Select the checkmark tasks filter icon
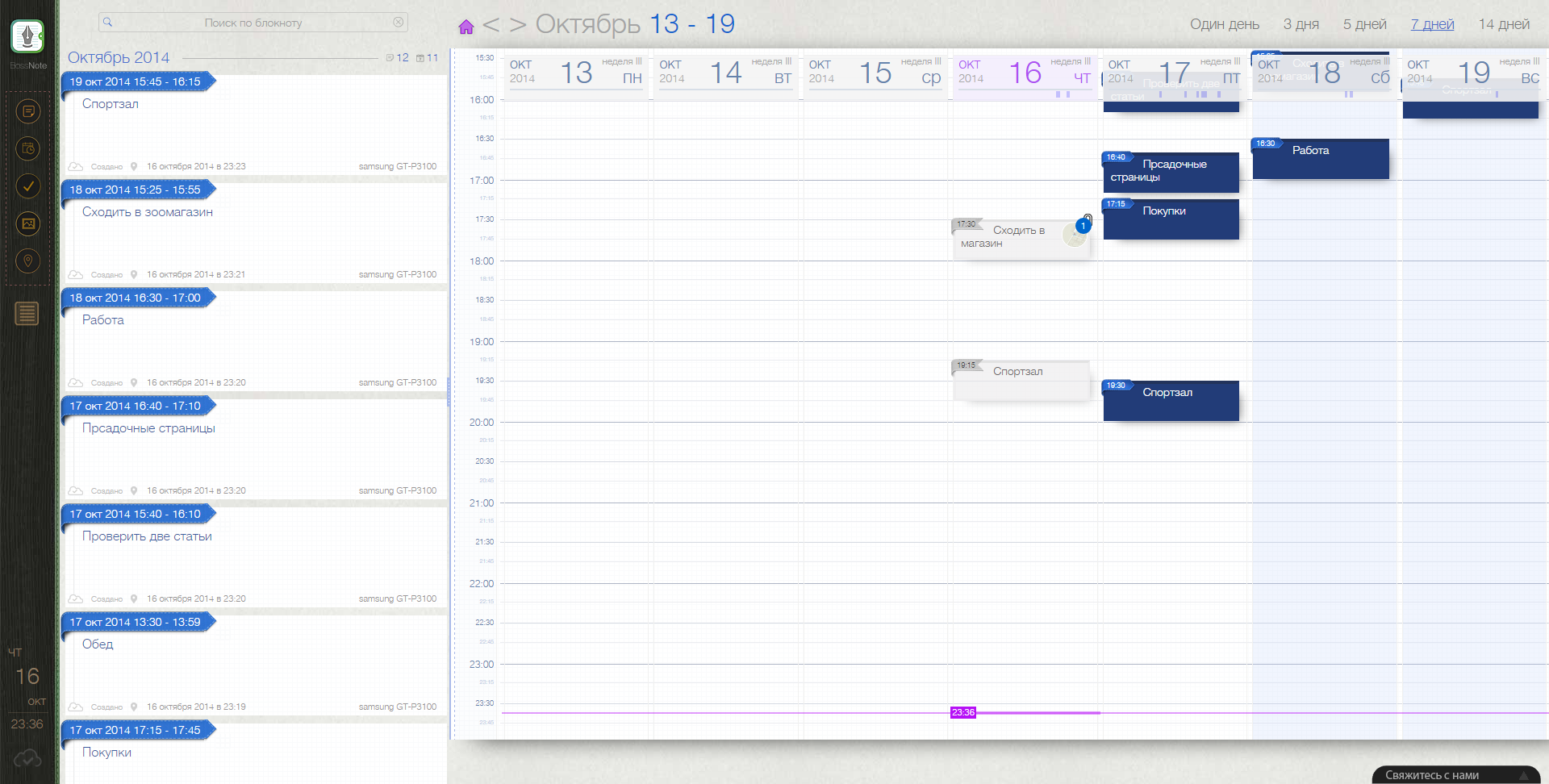 click(28, 186)
